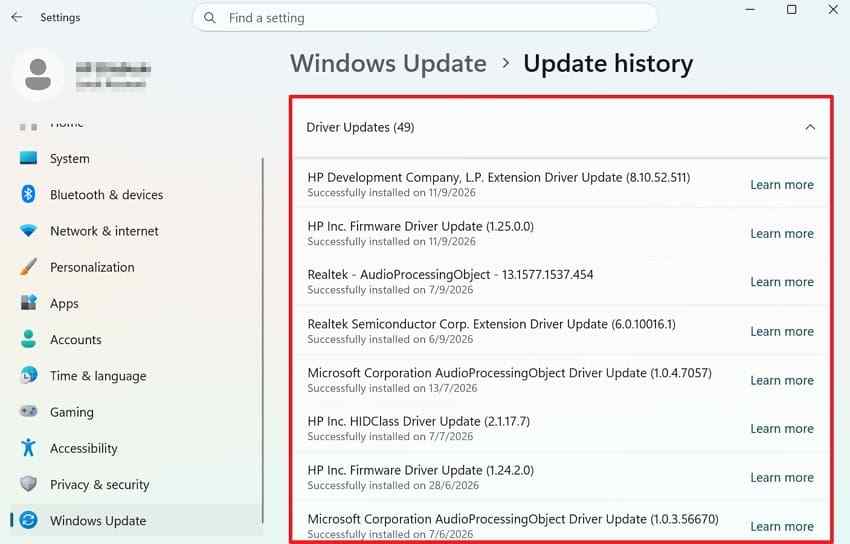This screenshot has width=850, height=544.
Task: Click 'Successfully installed on 13/7/2026' text
Action: (392, 388)
